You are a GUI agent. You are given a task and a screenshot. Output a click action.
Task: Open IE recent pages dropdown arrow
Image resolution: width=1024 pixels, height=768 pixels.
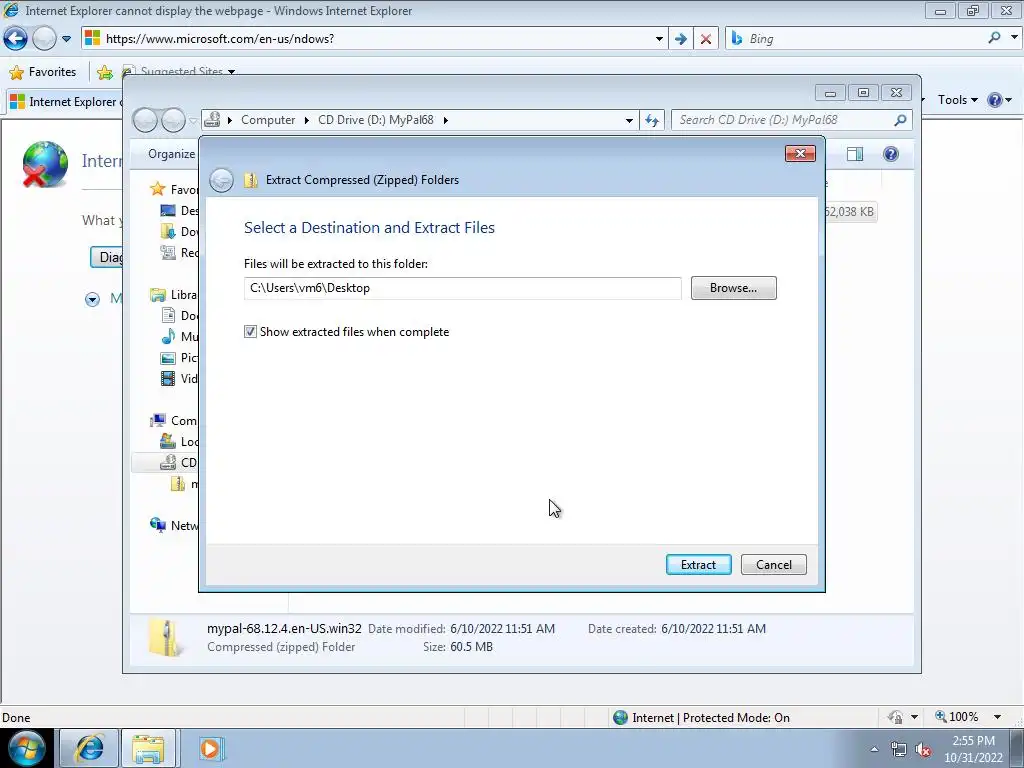[x=67, y=39]
